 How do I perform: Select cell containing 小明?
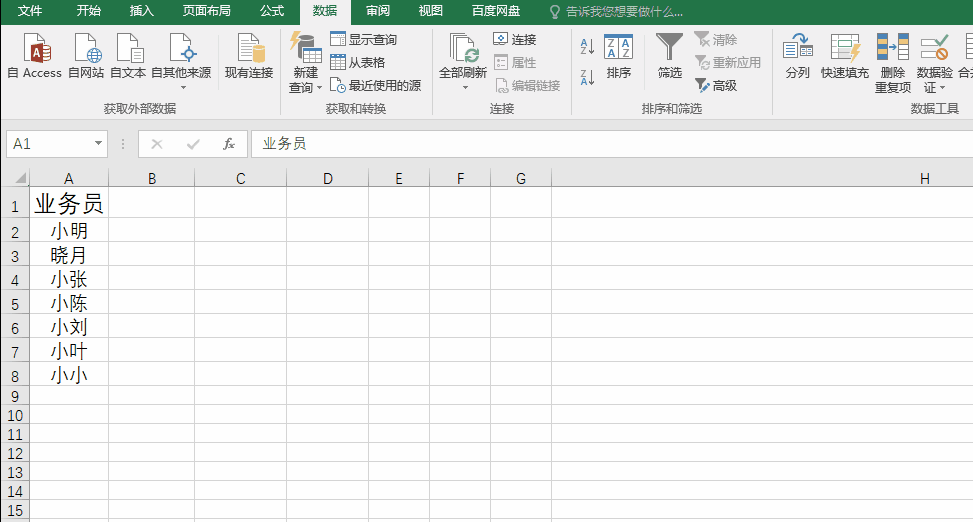click(69, 230)
